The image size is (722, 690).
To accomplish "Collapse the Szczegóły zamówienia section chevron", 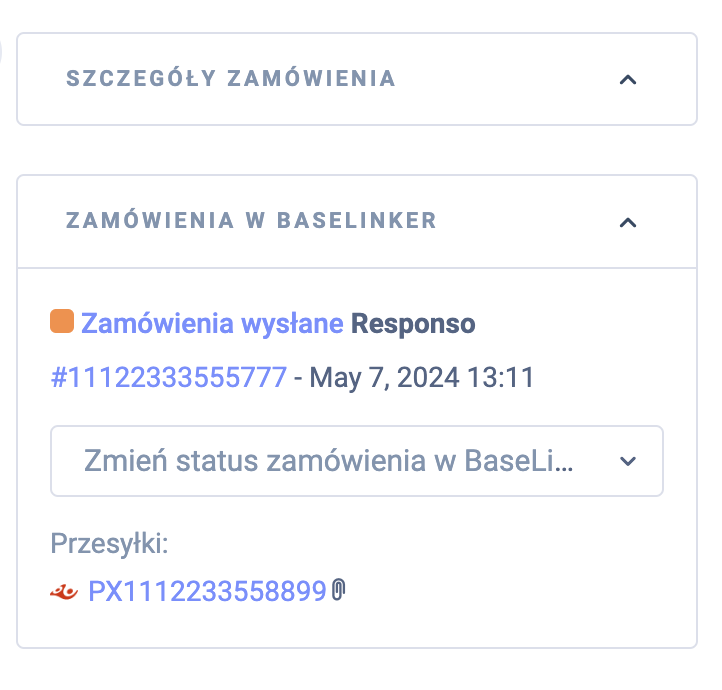I will 628,80.
